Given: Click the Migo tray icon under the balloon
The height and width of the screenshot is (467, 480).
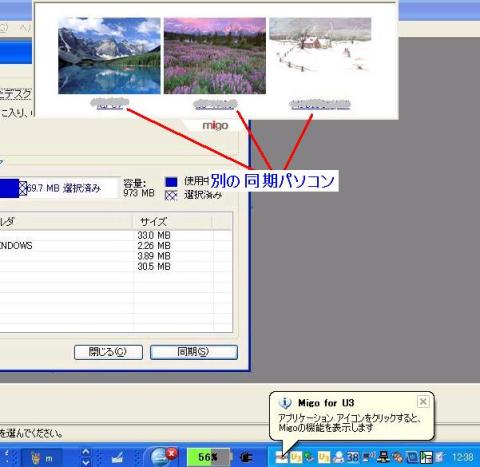Looking at the screenshot, I should [281, 458].
